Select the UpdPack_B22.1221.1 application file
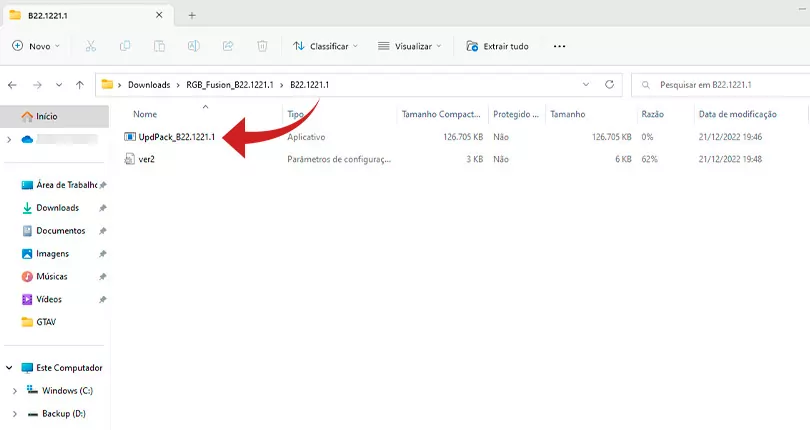Viewport: 810px width, 430px height. [176, 137]
